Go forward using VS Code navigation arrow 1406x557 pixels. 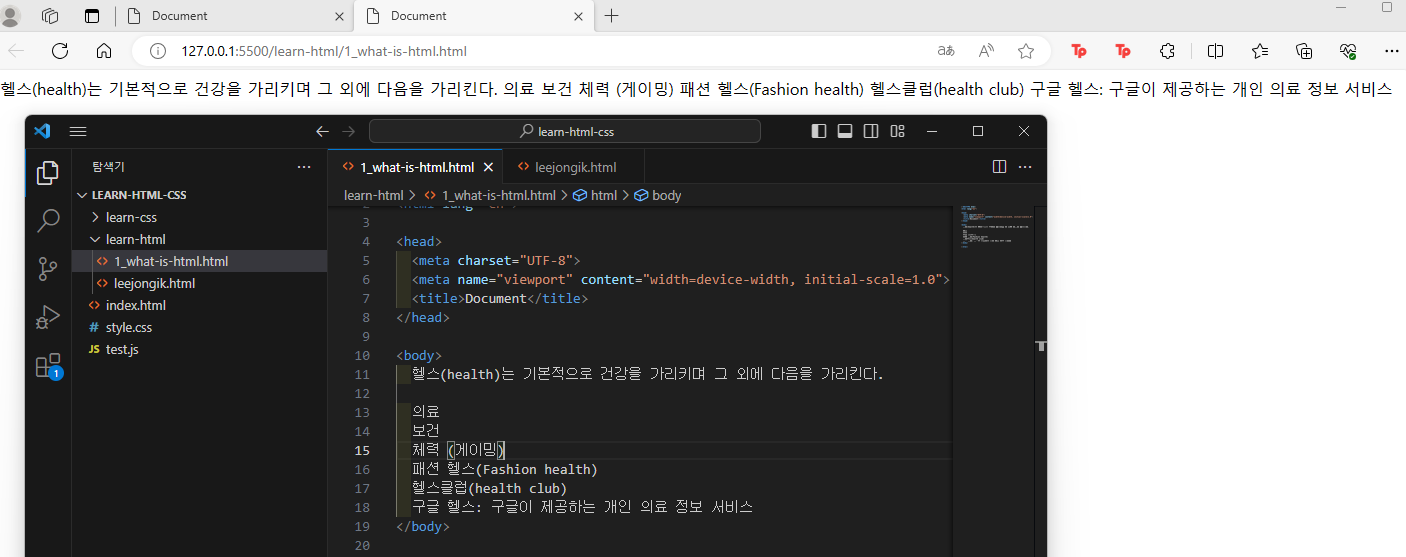(x=348, y=131)
